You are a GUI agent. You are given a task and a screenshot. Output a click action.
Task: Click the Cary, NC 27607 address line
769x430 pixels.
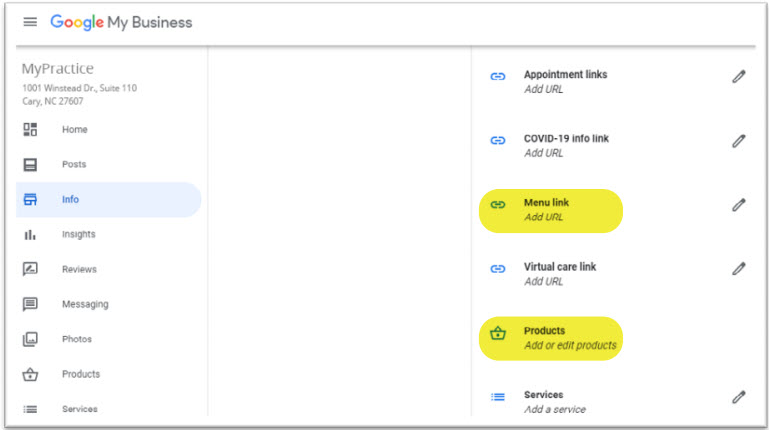click(x=52, y=101)
